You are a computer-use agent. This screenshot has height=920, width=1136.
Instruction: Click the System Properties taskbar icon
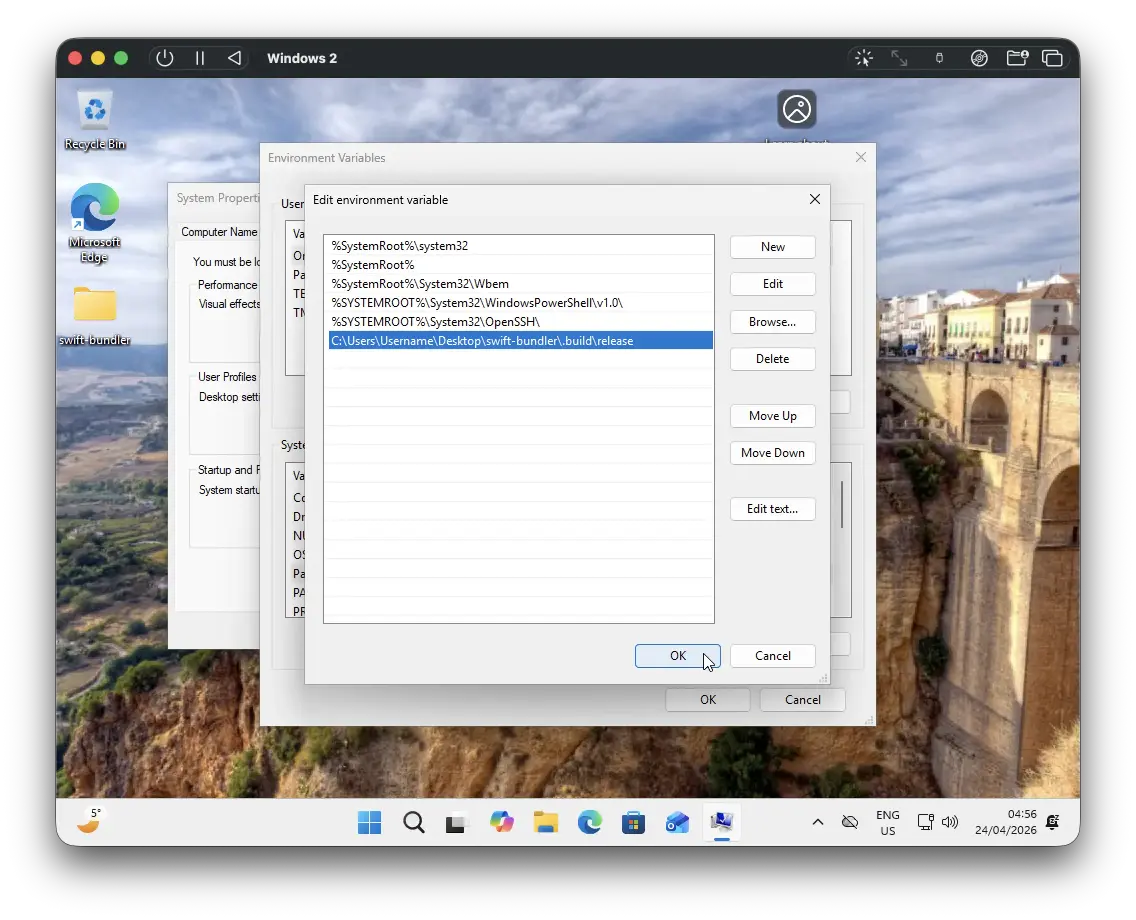(x=722, y=822)
